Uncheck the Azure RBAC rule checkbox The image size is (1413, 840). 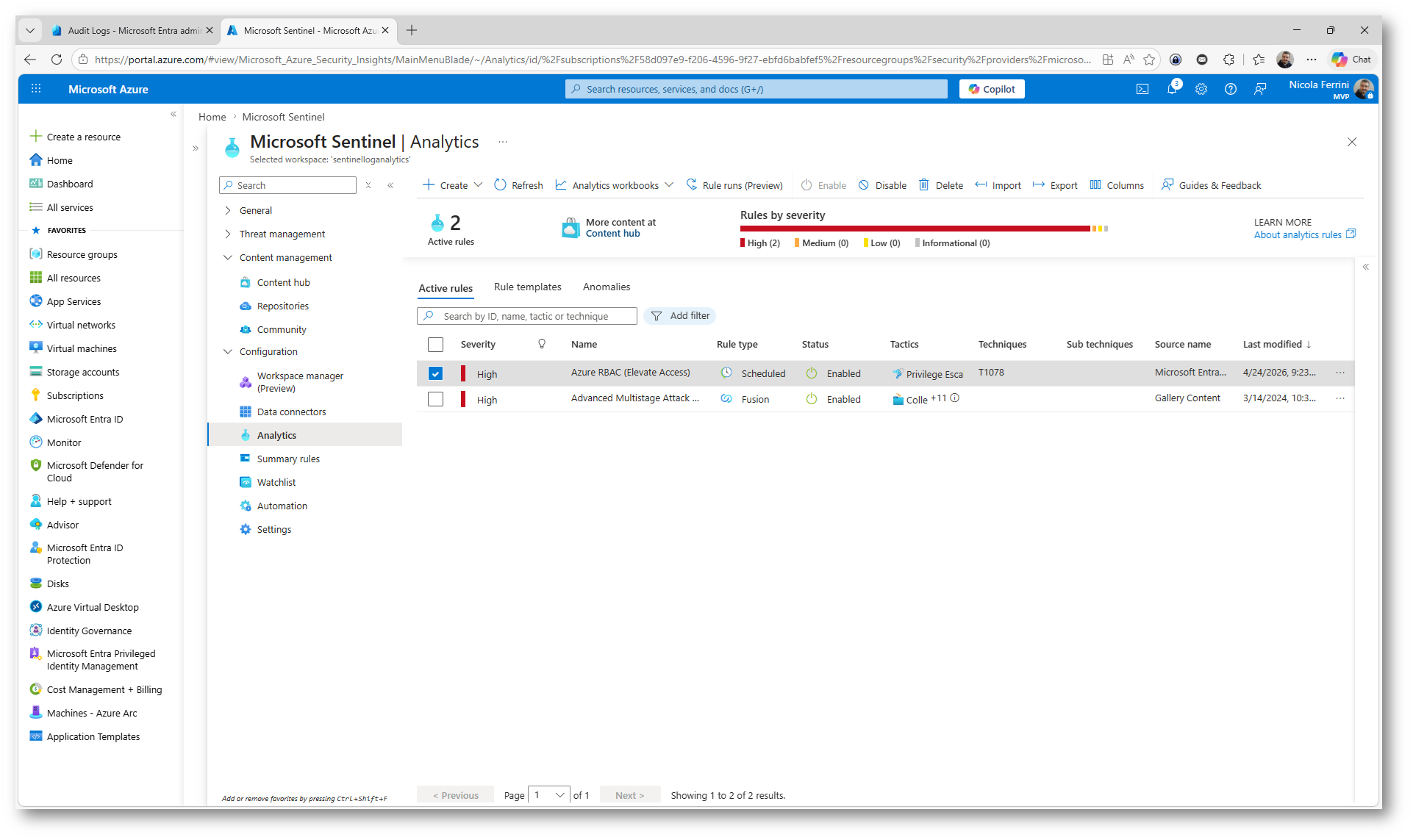pos(435,373)
